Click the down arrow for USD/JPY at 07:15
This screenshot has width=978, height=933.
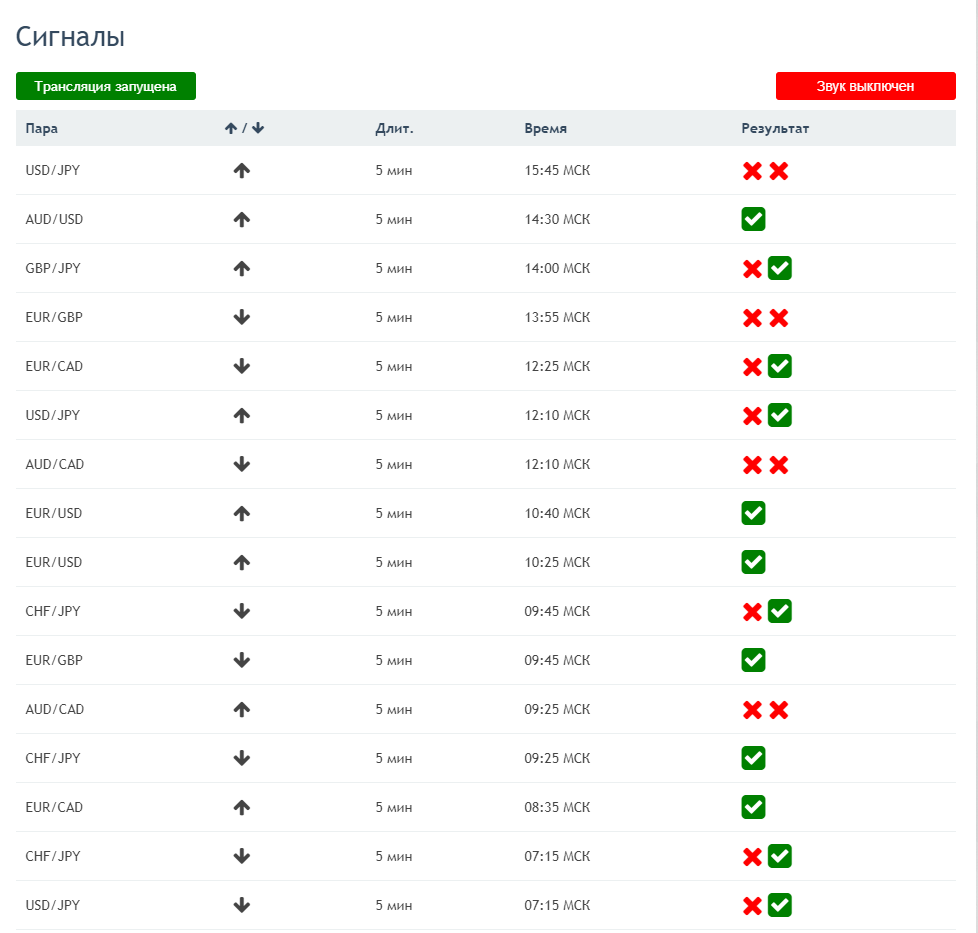(x=242, y=906)
